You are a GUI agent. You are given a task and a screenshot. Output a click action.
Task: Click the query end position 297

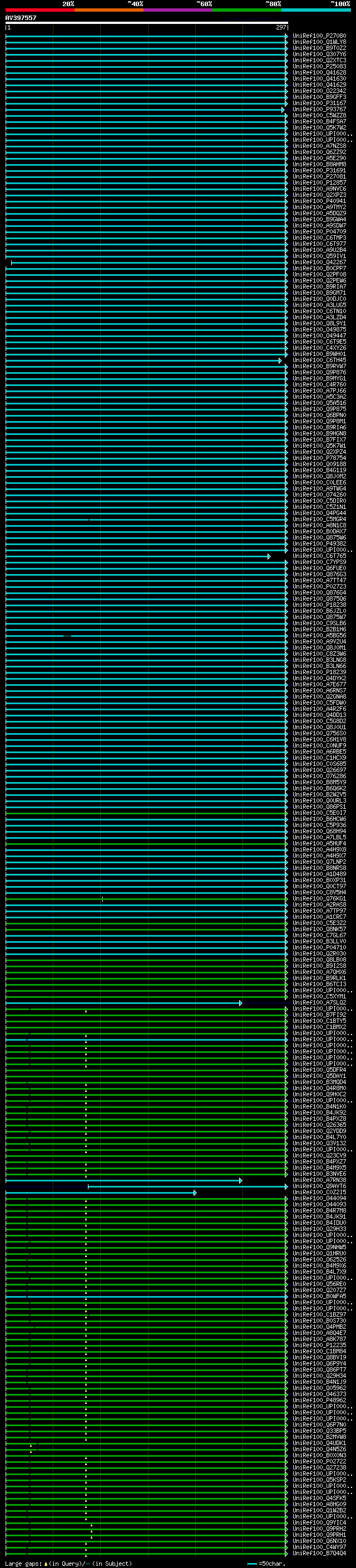click(x=280, y=27)
